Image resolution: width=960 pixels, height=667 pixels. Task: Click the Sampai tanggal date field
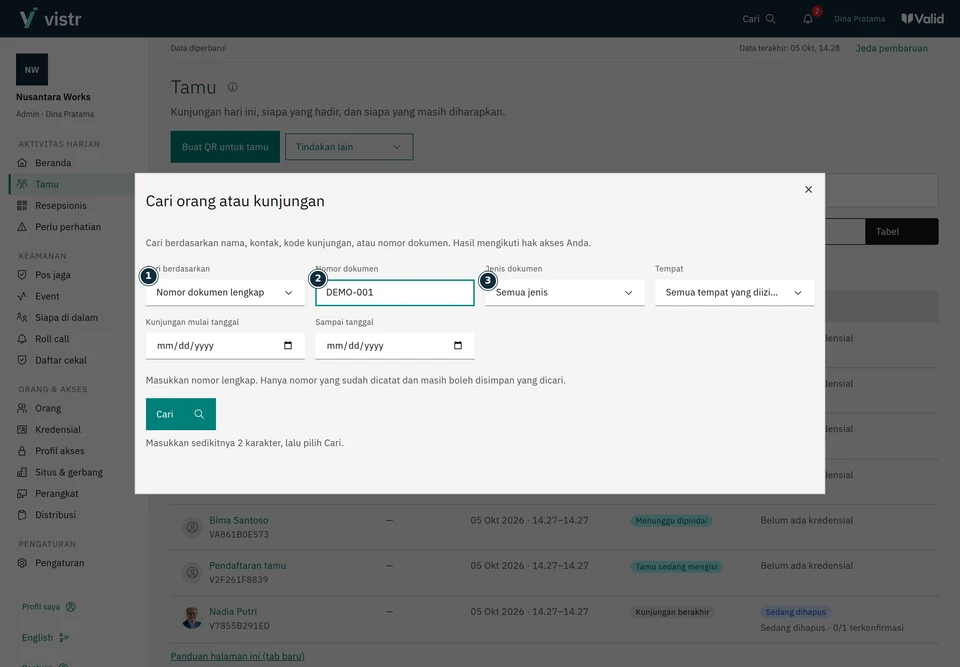(x=395, y=346)
